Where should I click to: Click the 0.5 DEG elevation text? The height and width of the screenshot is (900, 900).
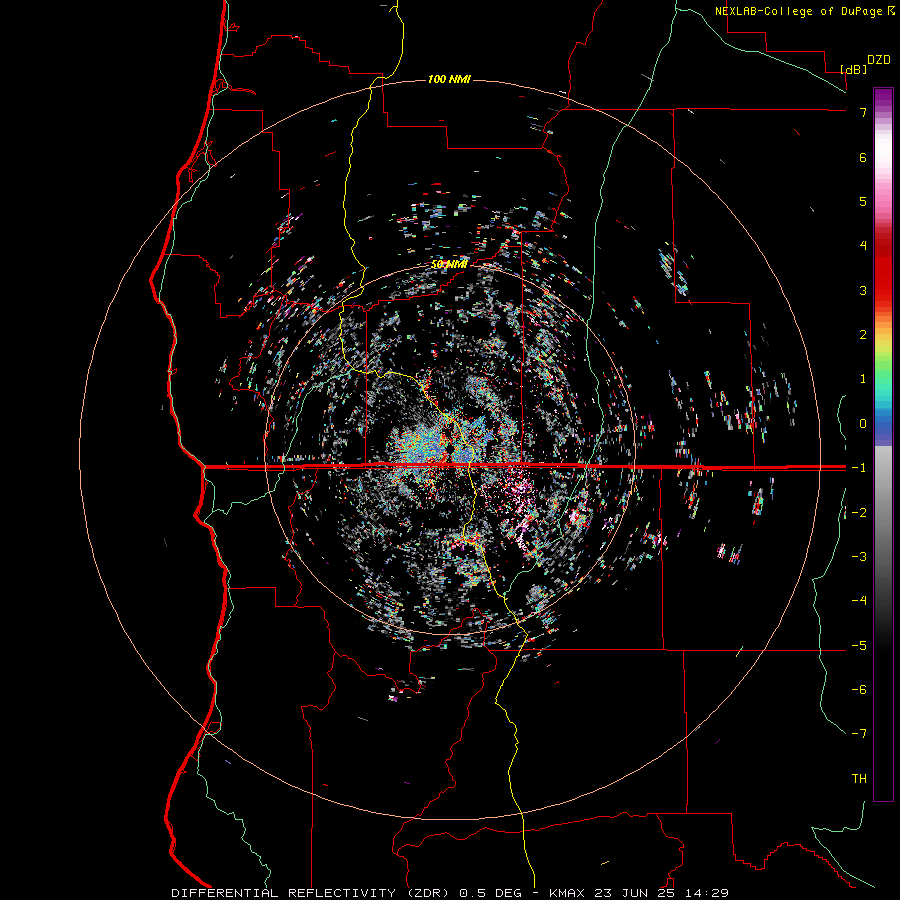click(490, 893)
